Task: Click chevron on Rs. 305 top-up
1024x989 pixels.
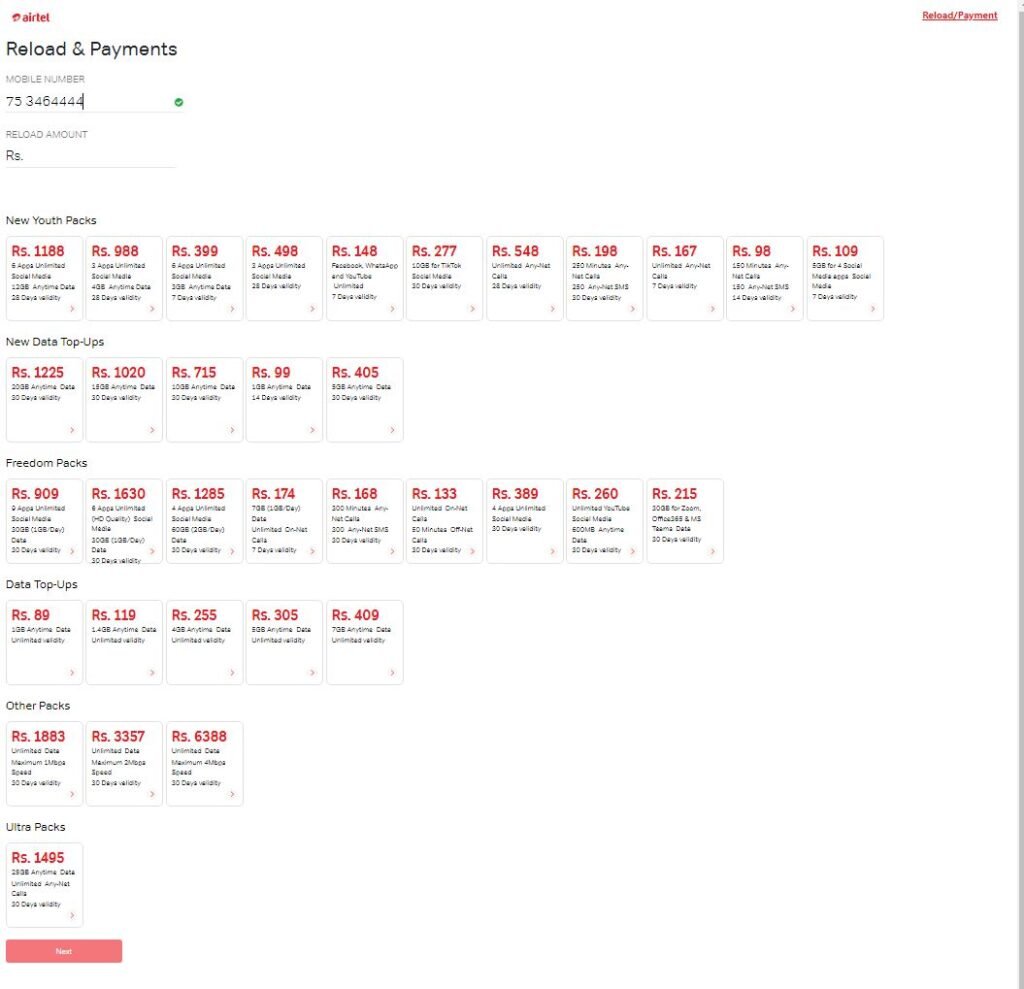Action: pyautogui.click(x=312, y=672)
